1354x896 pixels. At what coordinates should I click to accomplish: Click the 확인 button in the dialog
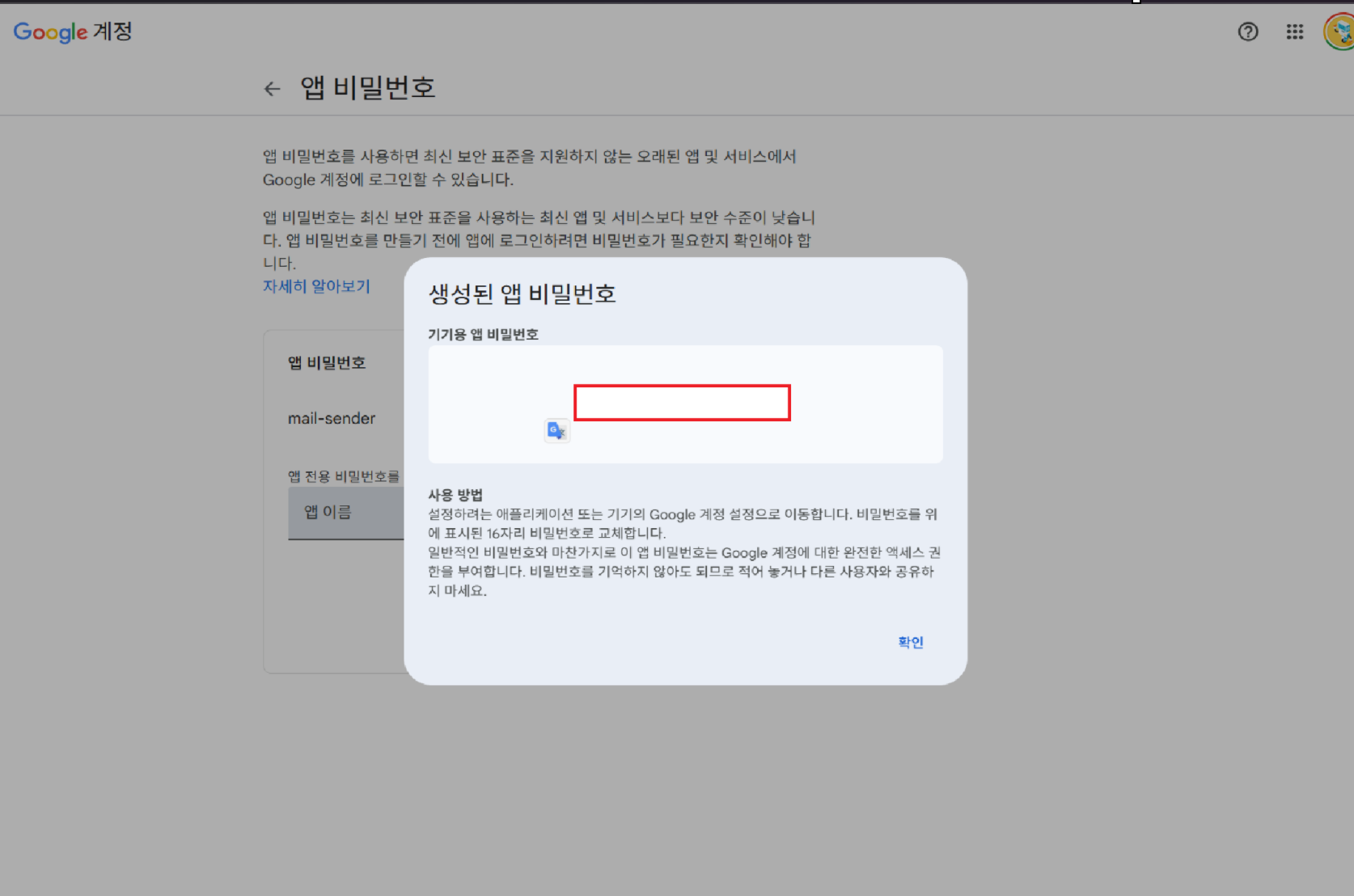911,642
